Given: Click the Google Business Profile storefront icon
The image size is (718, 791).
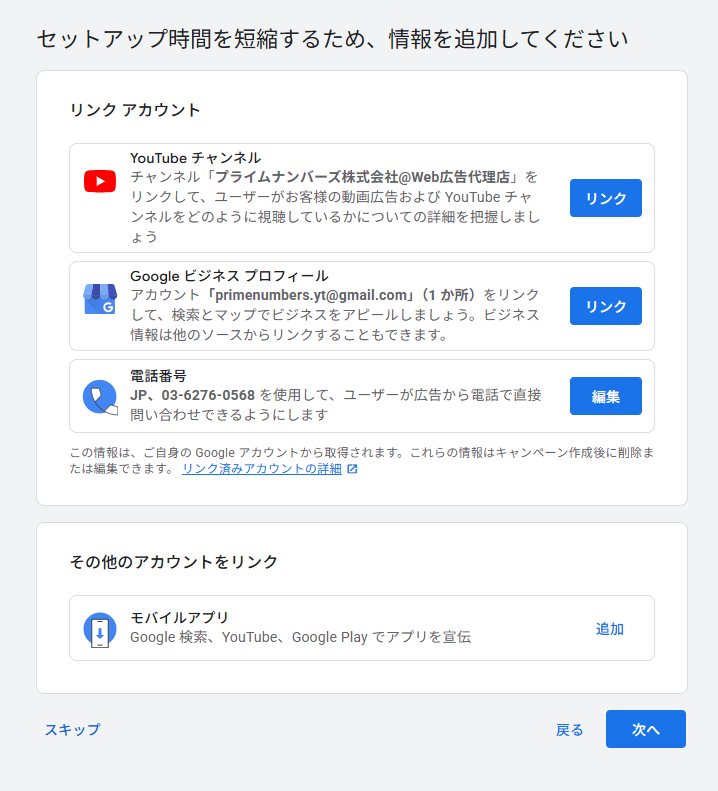Looking at the screenshot, I should pos(99,299).
